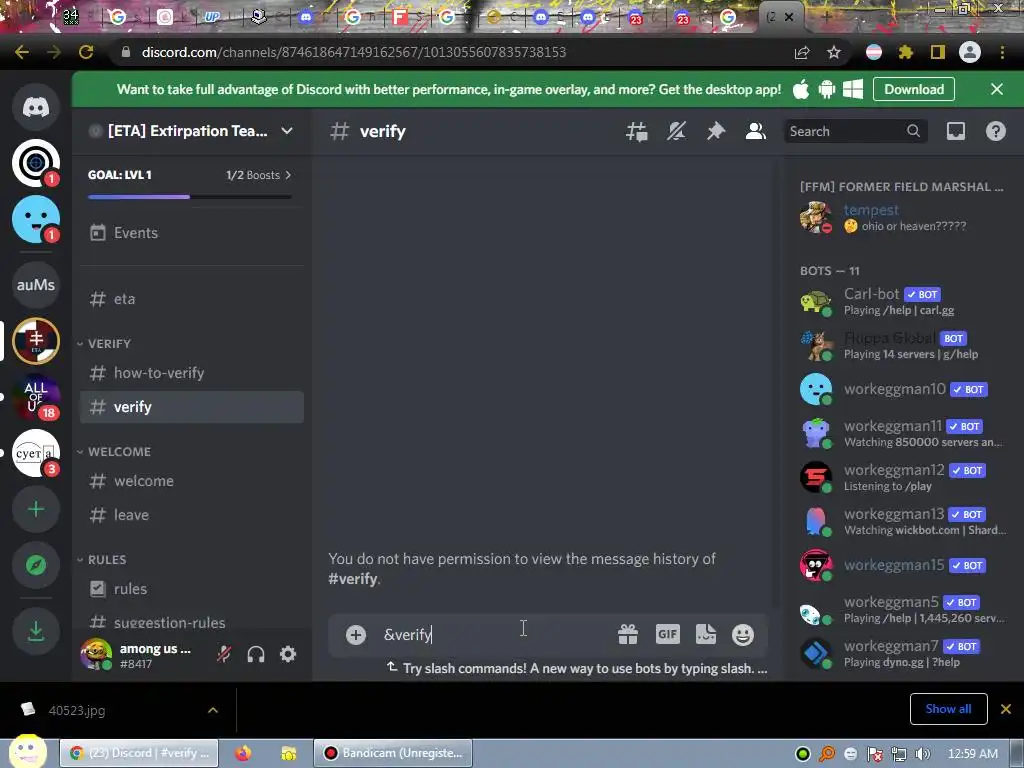1024x768 pixels.
Task: Click Show all downloads
Action: tap(948, 709)
